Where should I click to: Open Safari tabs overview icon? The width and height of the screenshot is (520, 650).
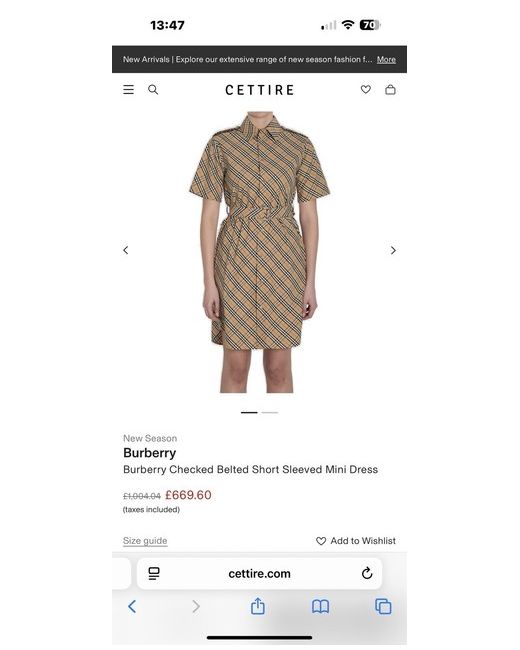click(383, 606)
